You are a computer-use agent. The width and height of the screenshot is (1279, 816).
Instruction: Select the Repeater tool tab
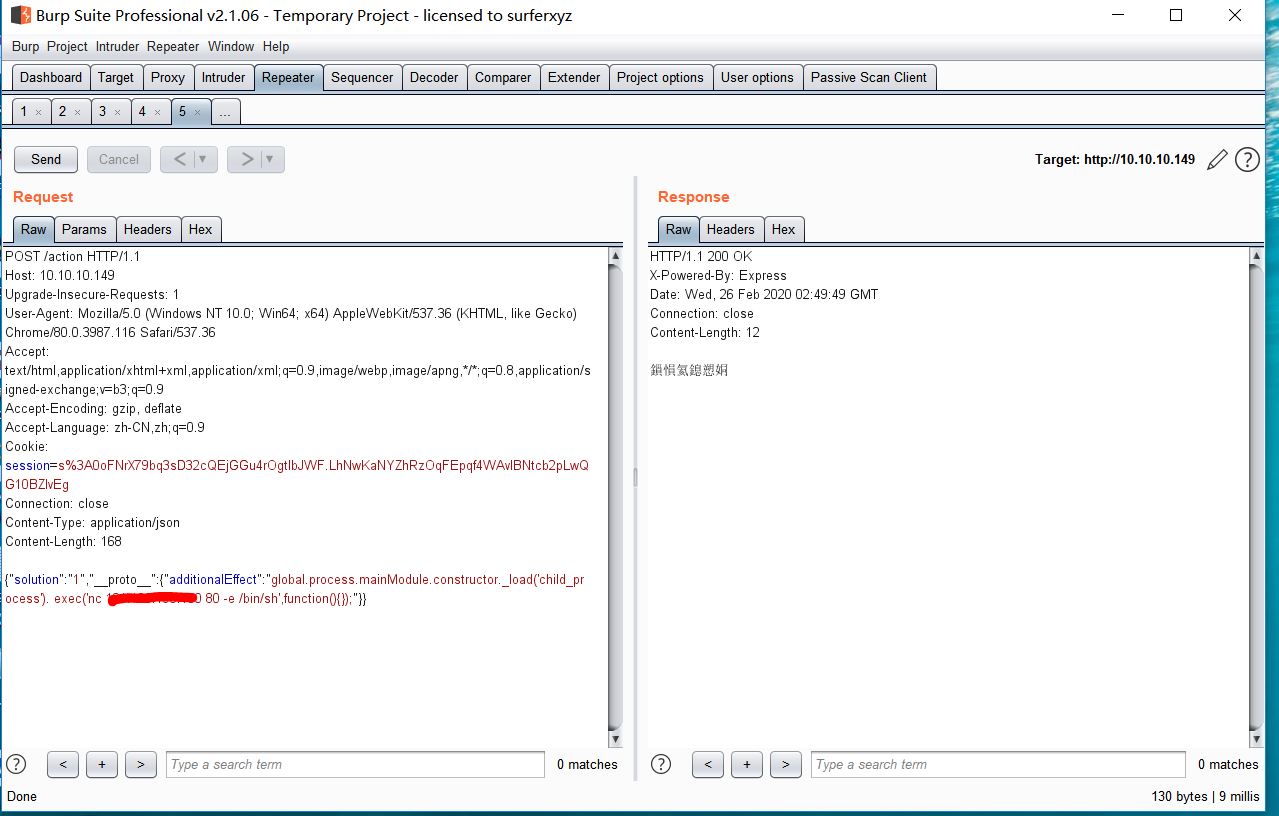pyautogui.click(x=288, y=77)
